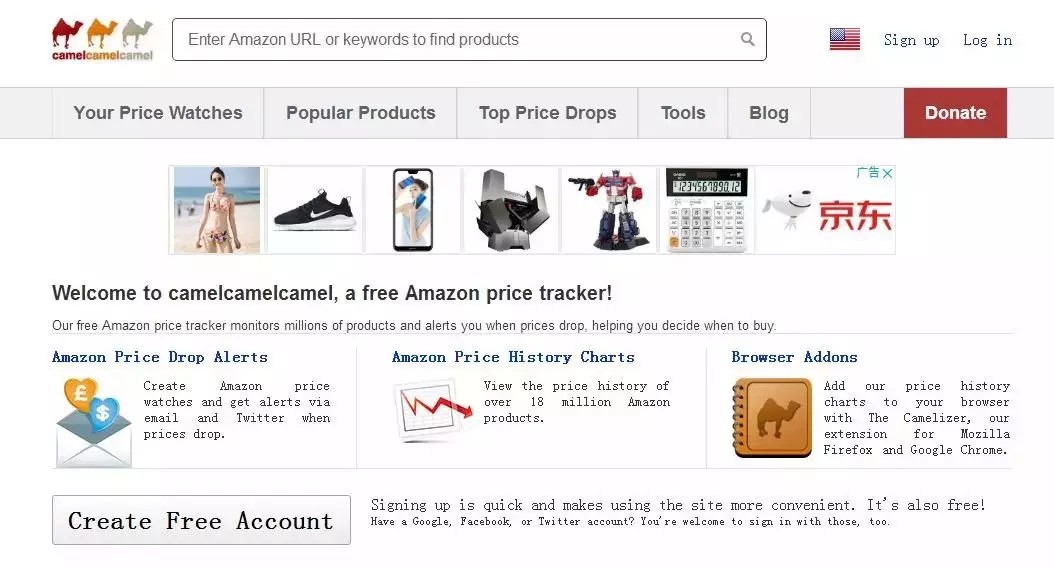The image size is (1054, 568).
Task: Click the camelcamelcamel logo
Action: [102, 40]
